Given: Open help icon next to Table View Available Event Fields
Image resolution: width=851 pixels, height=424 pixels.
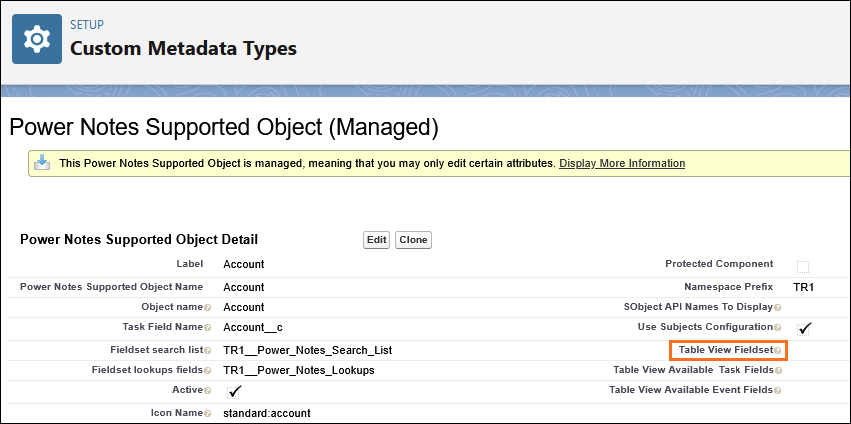Looking at the screenshot, I should [778, 390].
